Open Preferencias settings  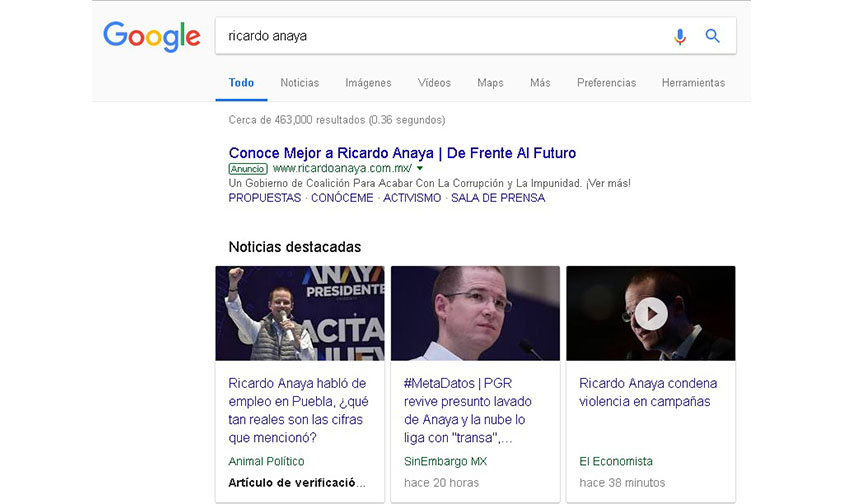tap(606, 83)
